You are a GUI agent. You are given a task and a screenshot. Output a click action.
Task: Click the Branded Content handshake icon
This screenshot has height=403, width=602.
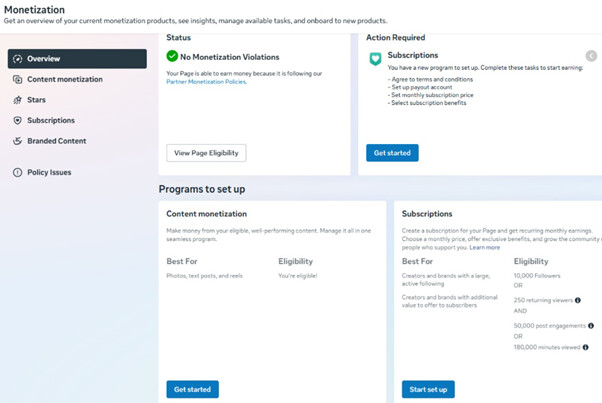17,141
